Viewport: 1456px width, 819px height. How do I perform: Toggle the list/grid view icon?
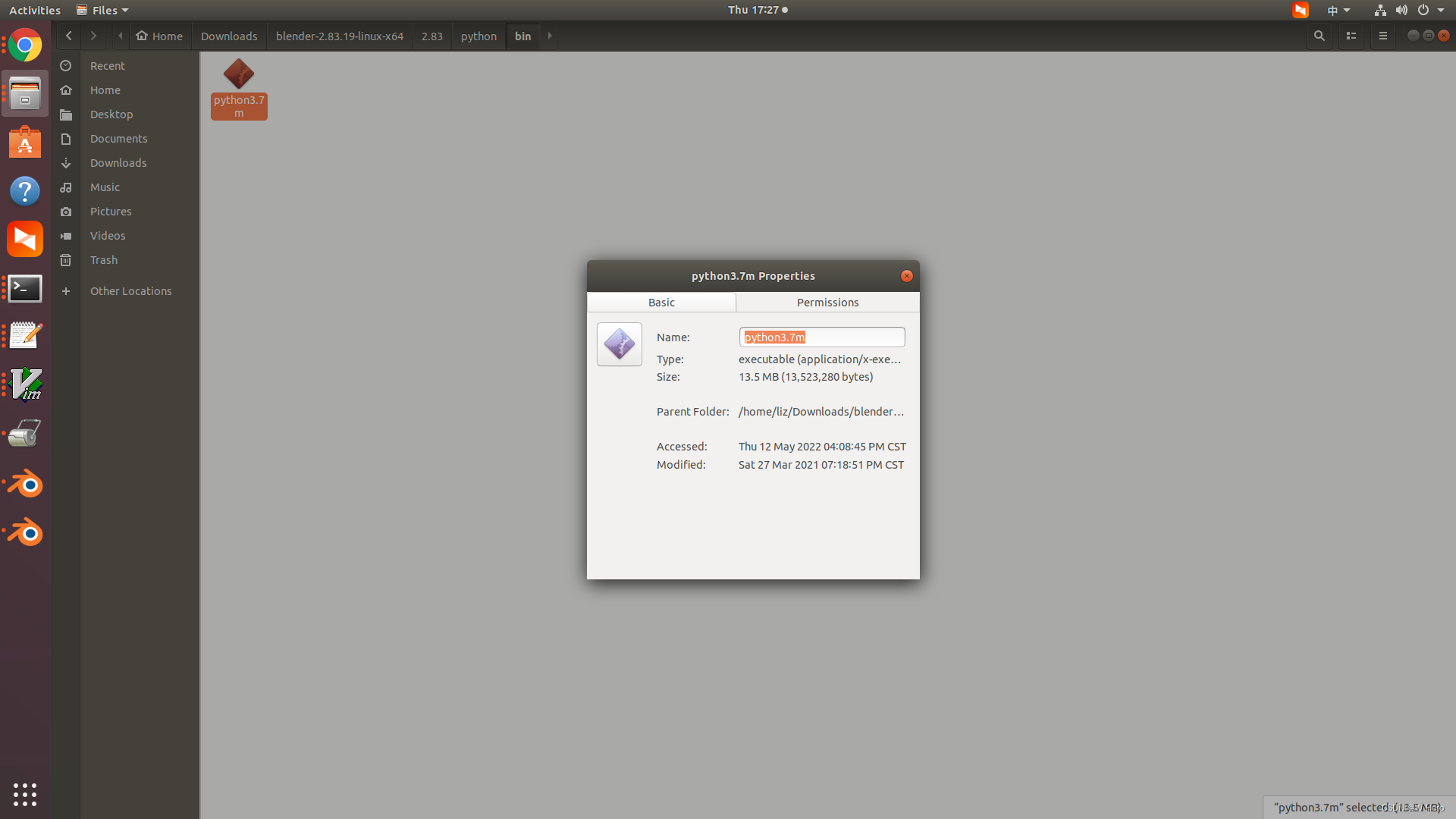point(1351,36)
